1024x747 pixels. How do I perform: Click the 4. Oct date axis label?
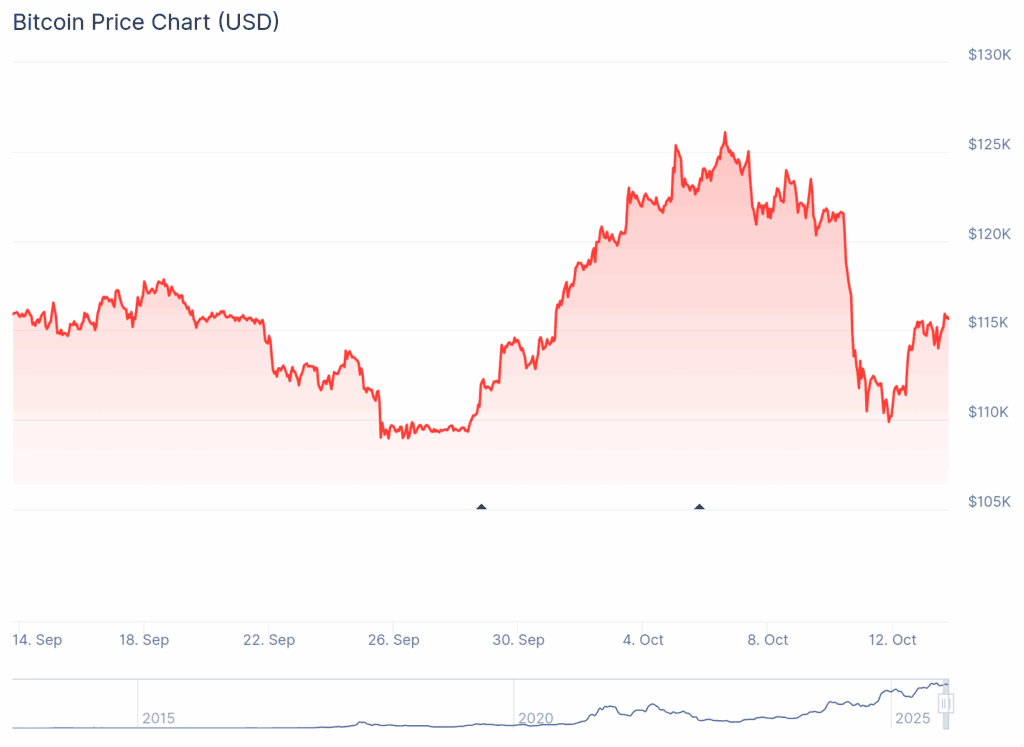[643, 640]
